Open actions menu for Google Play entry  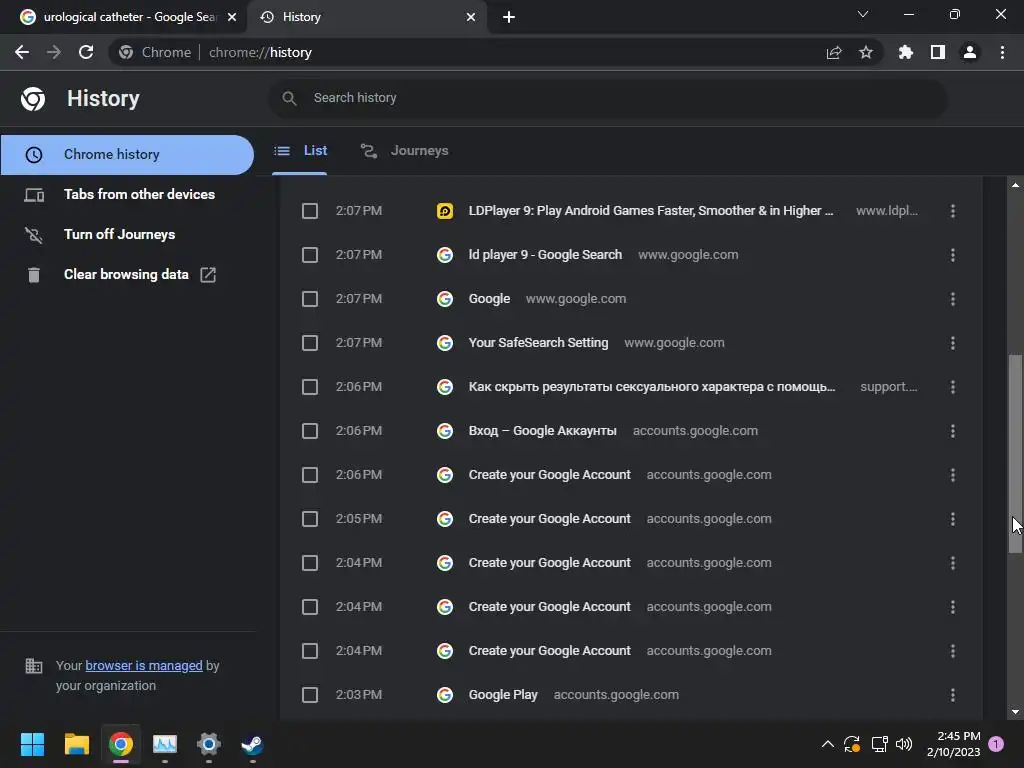953,695
